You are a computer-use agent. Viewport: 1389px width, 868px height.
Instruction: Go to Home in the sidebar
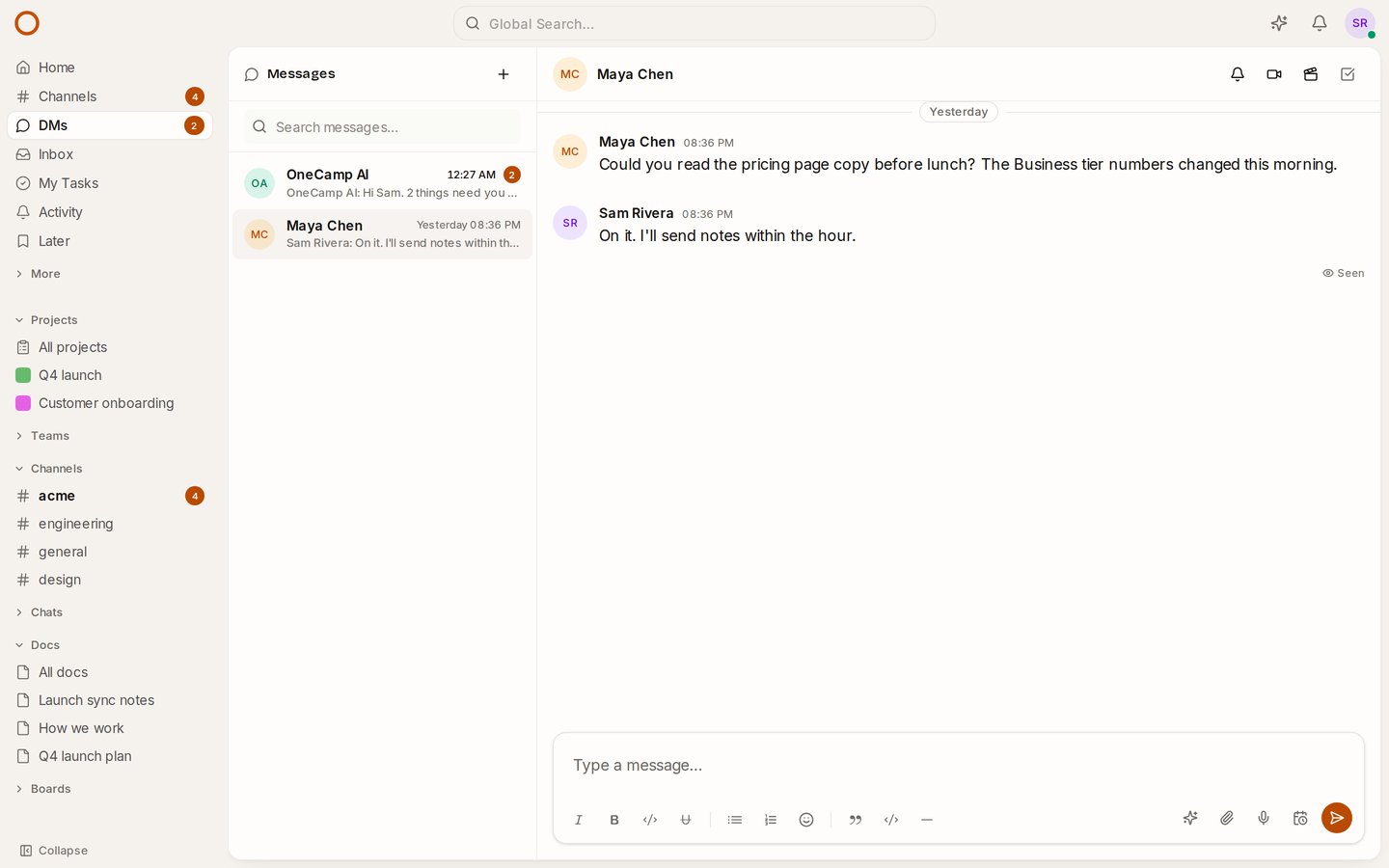click(110, 68)
